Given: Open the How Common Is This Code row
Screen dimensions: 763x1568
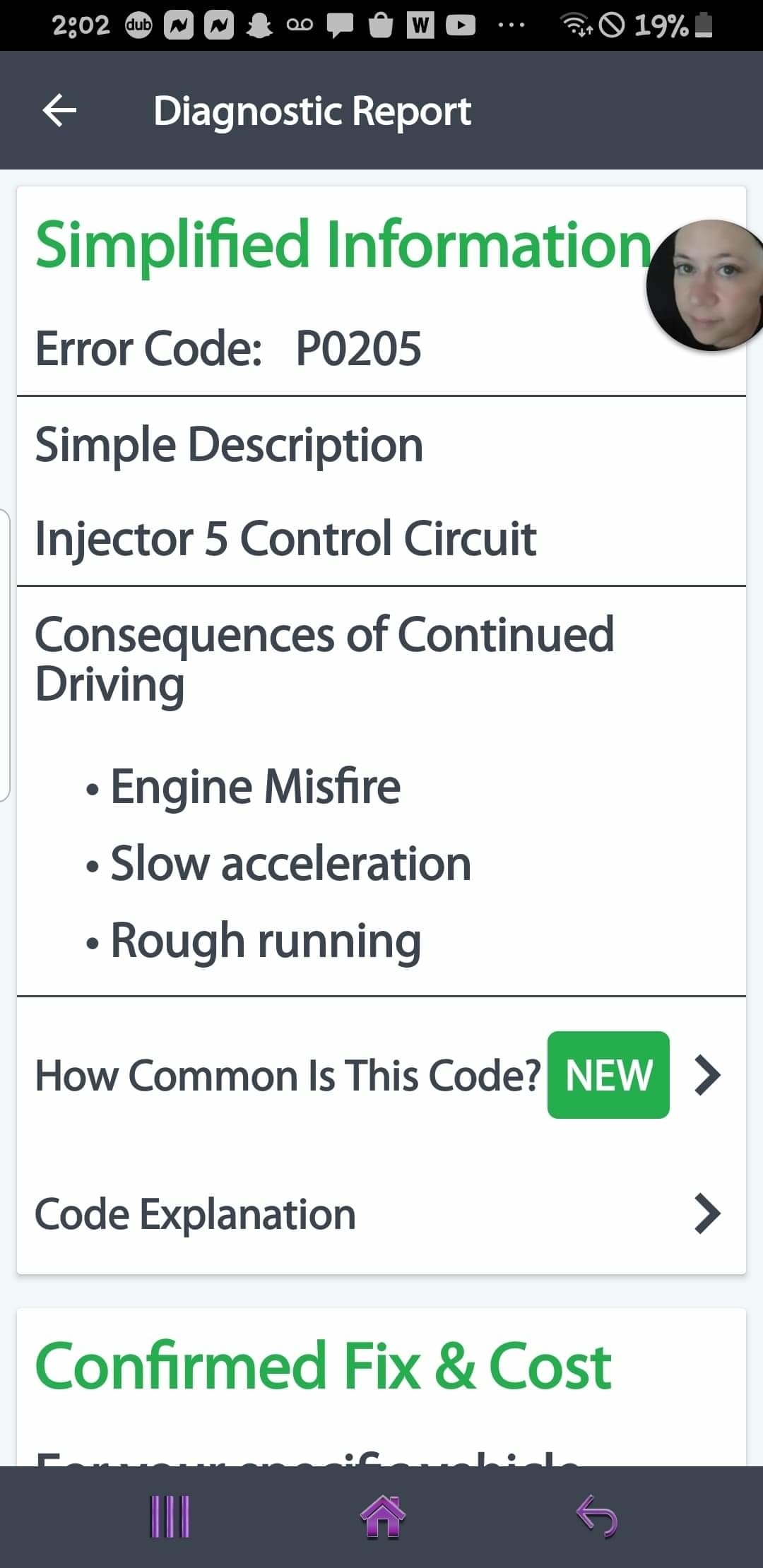Looking at the screenshot, I should click(x=287, y=1075).
